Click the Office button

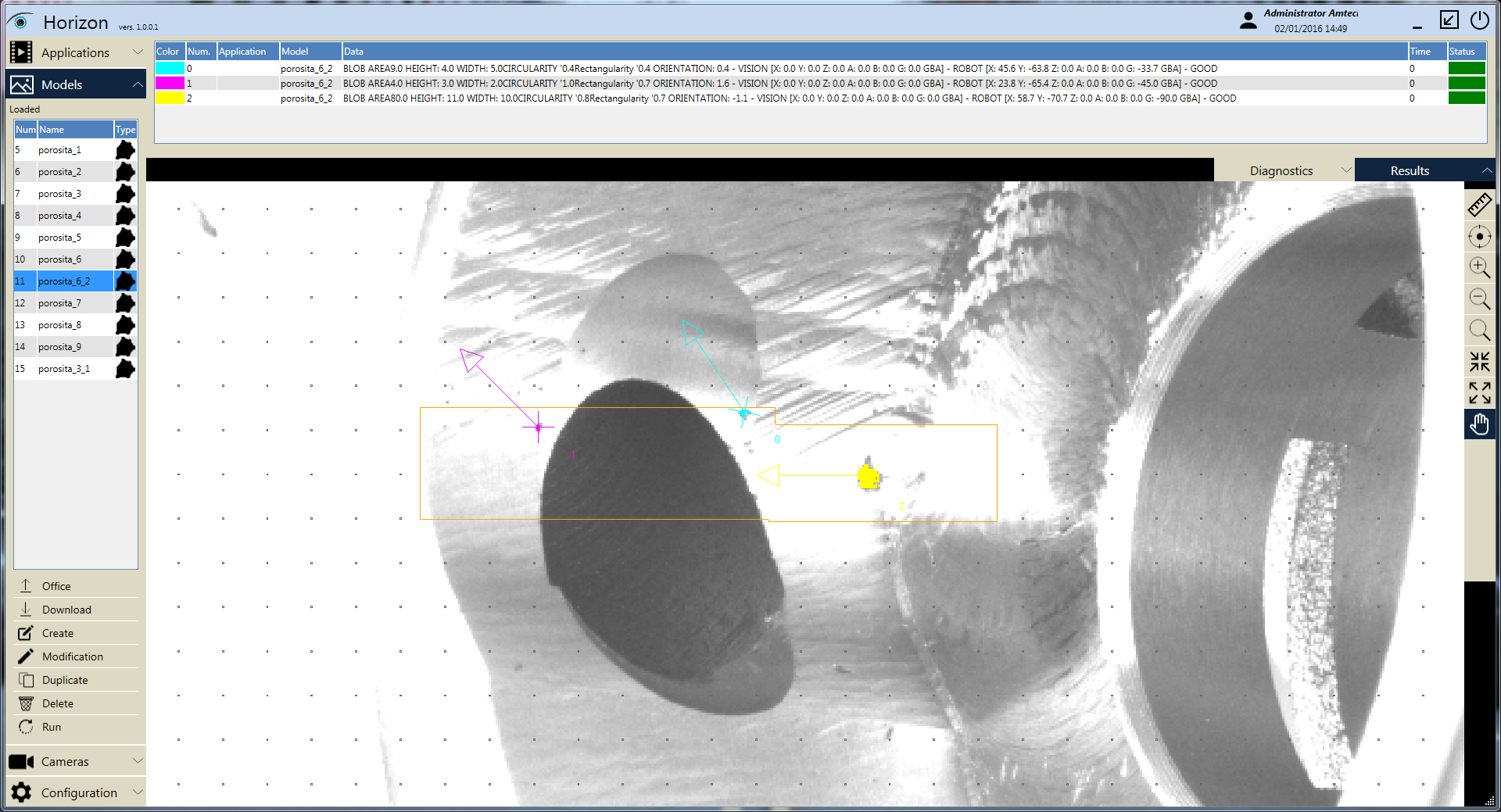[x=76, y=586]
